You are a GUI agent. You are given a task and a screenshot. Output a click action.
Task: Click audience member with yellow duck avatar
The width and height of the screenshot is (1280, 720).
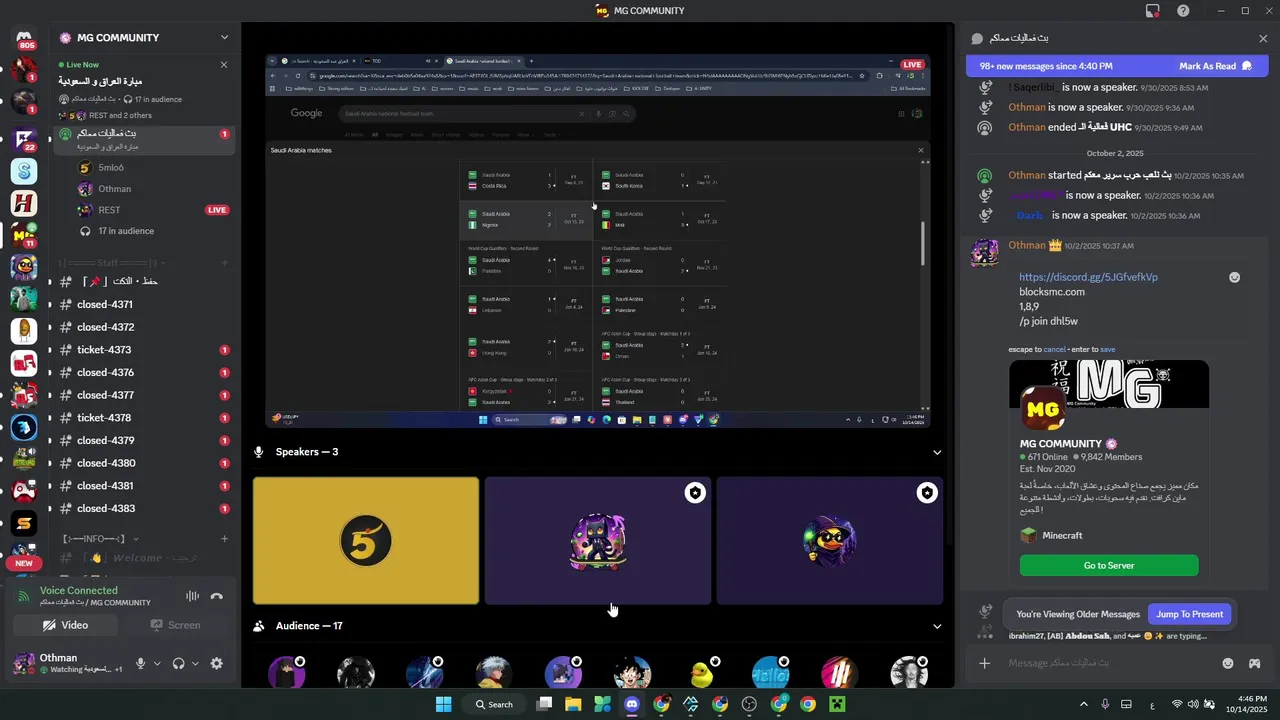coord(701,673)
